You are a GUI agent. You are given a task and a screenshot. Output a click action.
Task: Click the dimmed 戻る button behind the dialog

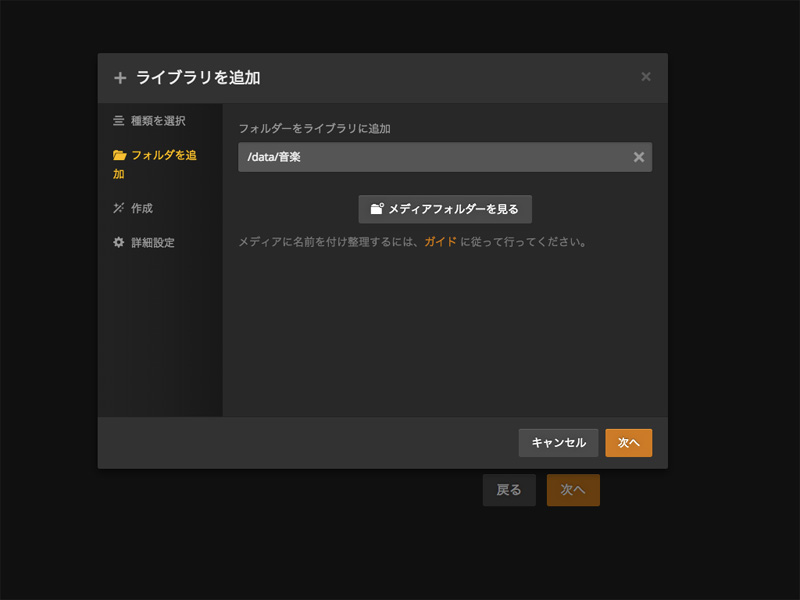pos(509,490)
